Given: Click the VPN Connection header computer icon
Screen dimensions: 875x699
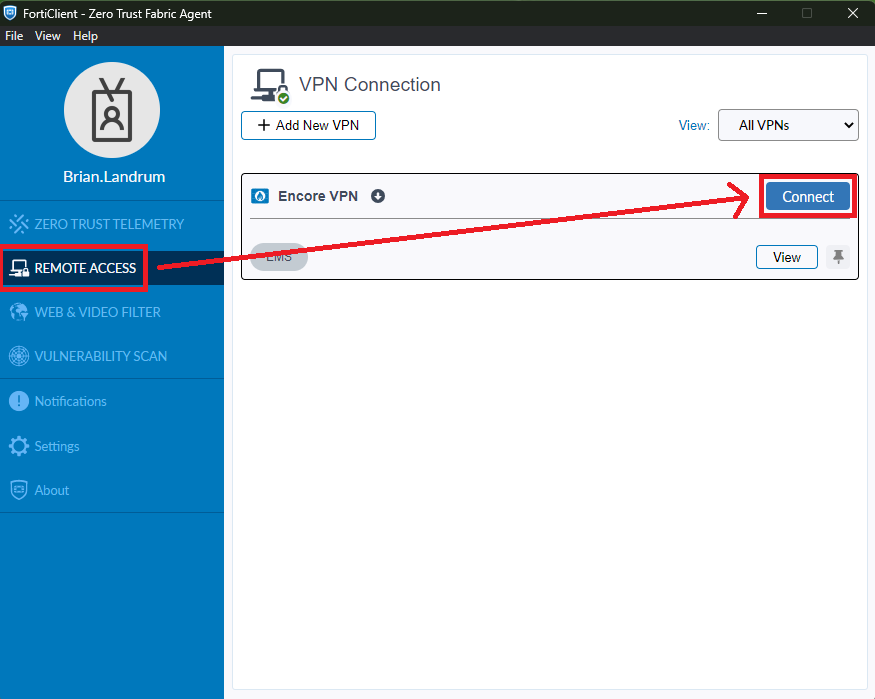Looking at the screenshot, I should 271,85.
